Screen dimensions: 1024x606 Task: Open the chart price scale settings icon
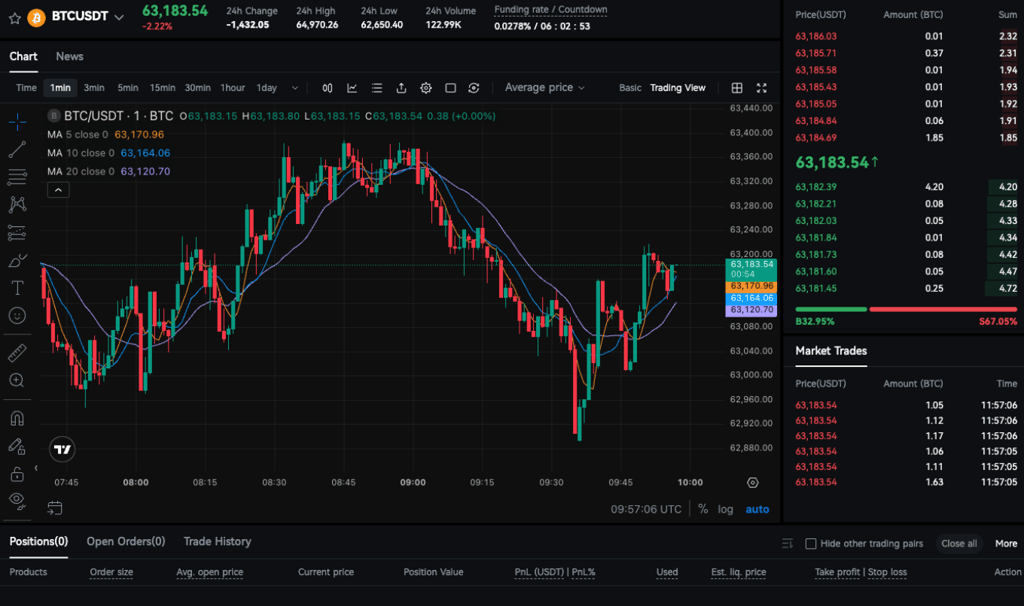click(753, 483)
